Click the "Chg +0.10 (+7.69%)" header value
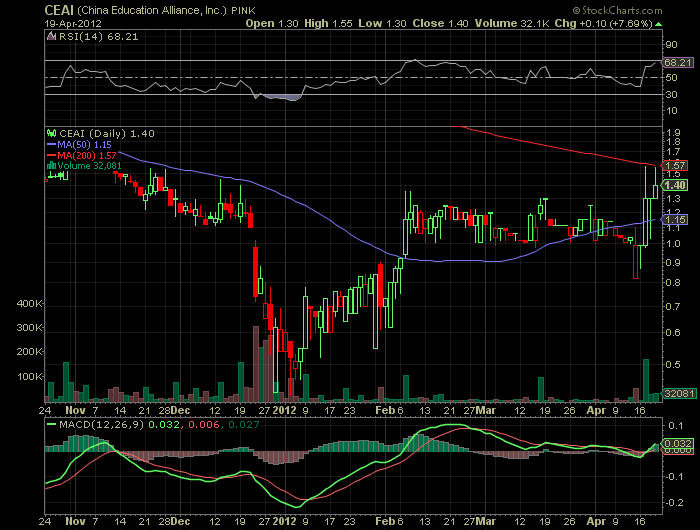Image resolution: width=700 pixels, height=530 pixels. [604, 24]
